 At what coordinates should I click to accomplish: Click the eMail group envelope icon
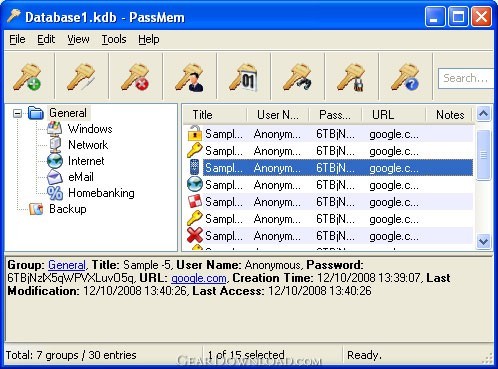(55, 177)
